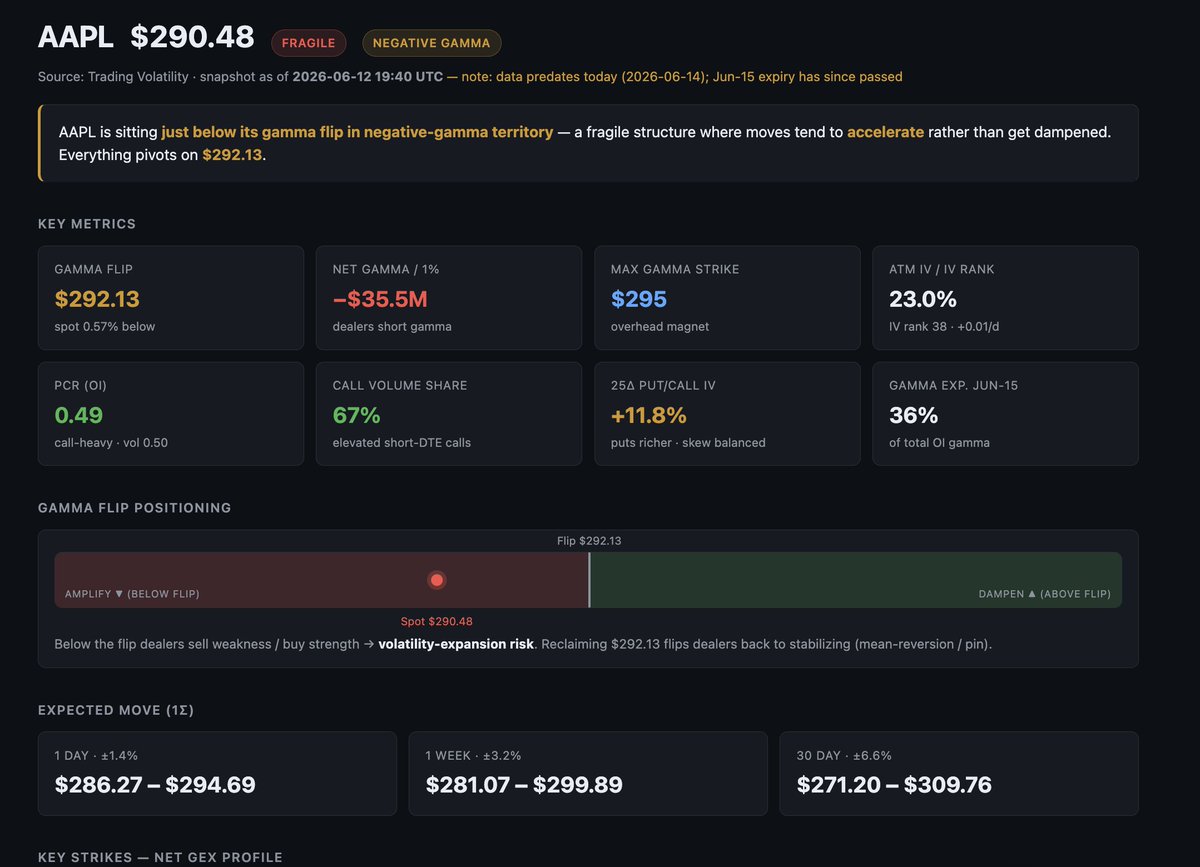This screenshot has width=1200, height=867.
Task: Click the "spot 0.57% below" caption
Action: coord(105,327)
